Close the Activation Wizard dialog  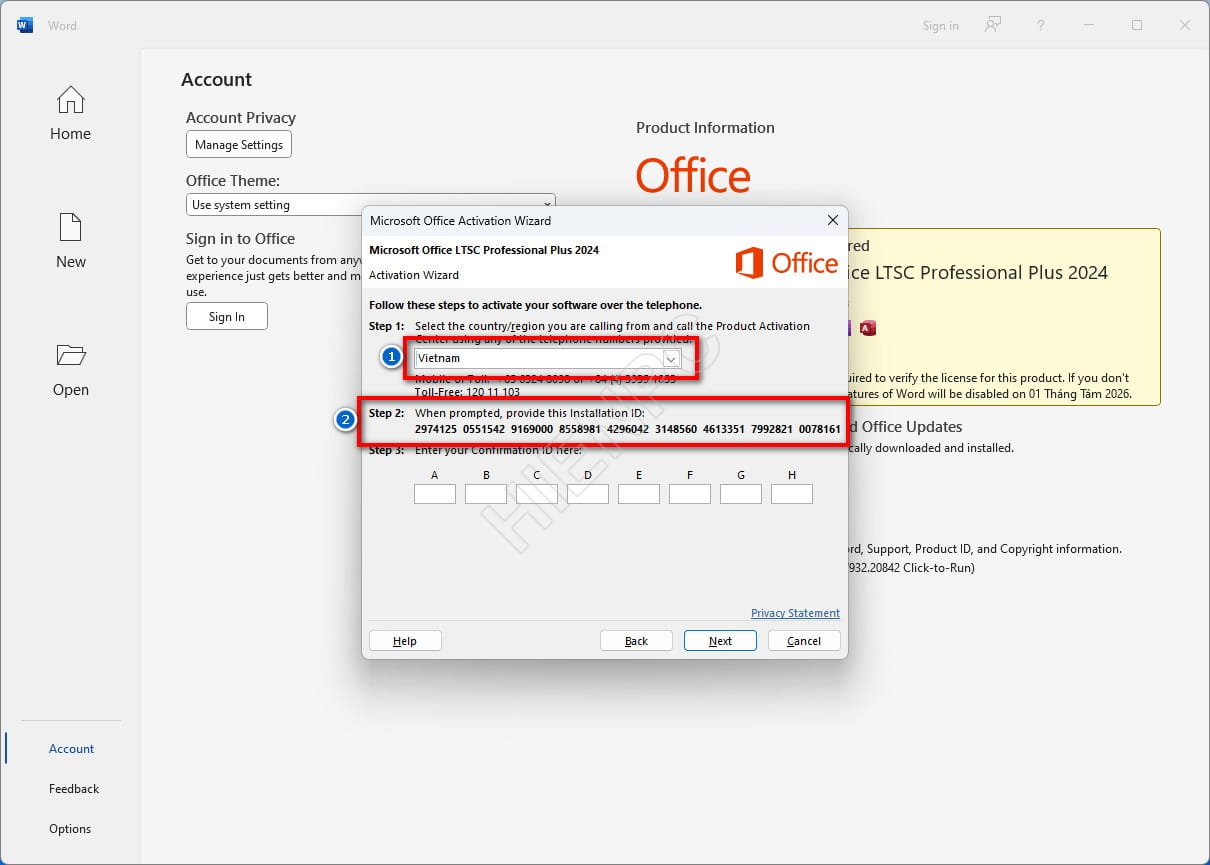coord(832,220)
